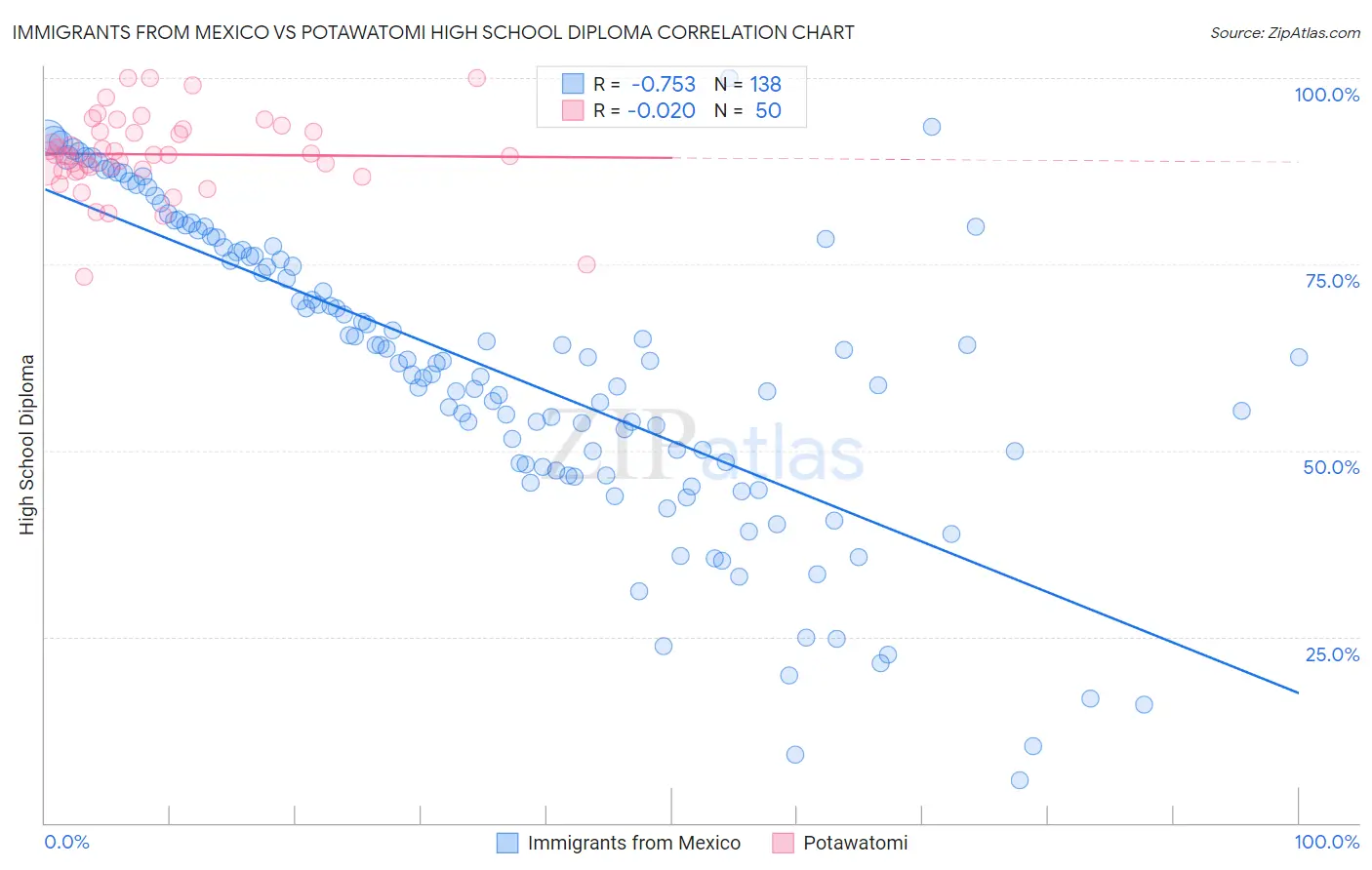1372x870 pixels.
Task: Open the Source: ZipAtlas.com attribution
Action: [x=1284, y=32]
